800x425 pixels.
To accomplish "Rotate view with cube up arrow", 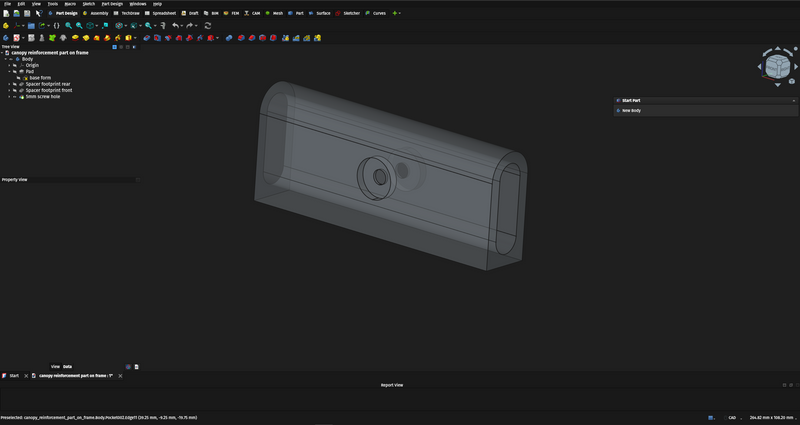I will pyautogui.click(x=778, y=49).
